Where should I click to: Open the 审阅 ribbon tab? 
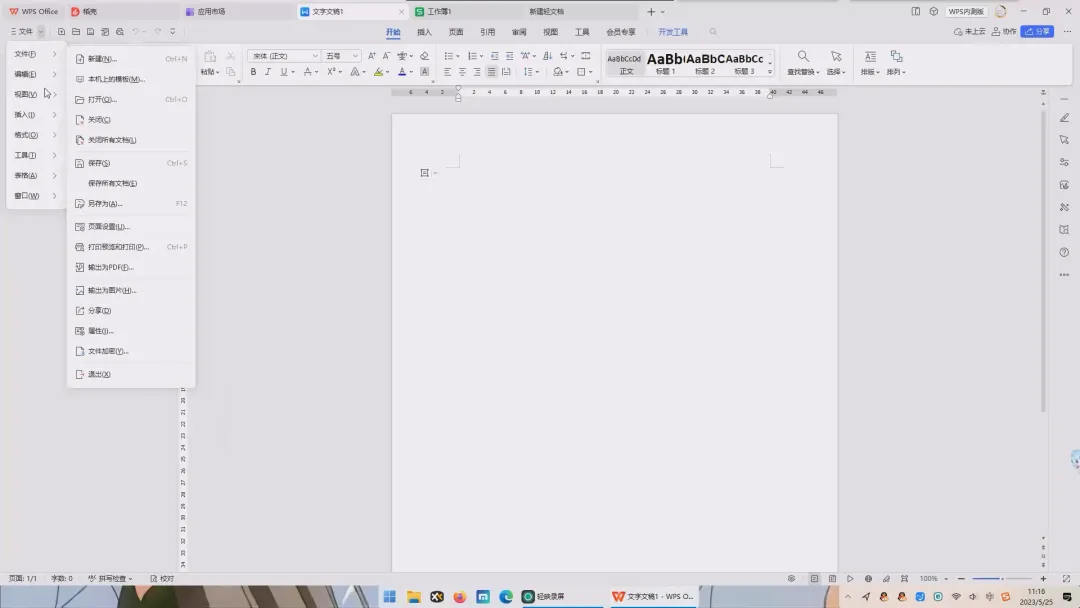pyautogui.click(x=519, y=32)
